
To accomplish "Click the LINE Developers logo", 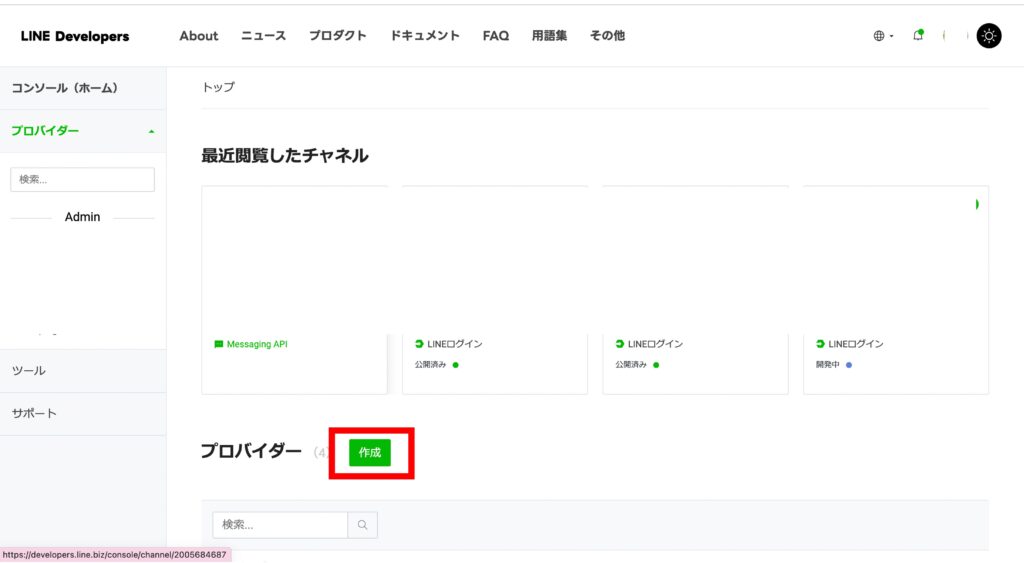I will [74, 36].
